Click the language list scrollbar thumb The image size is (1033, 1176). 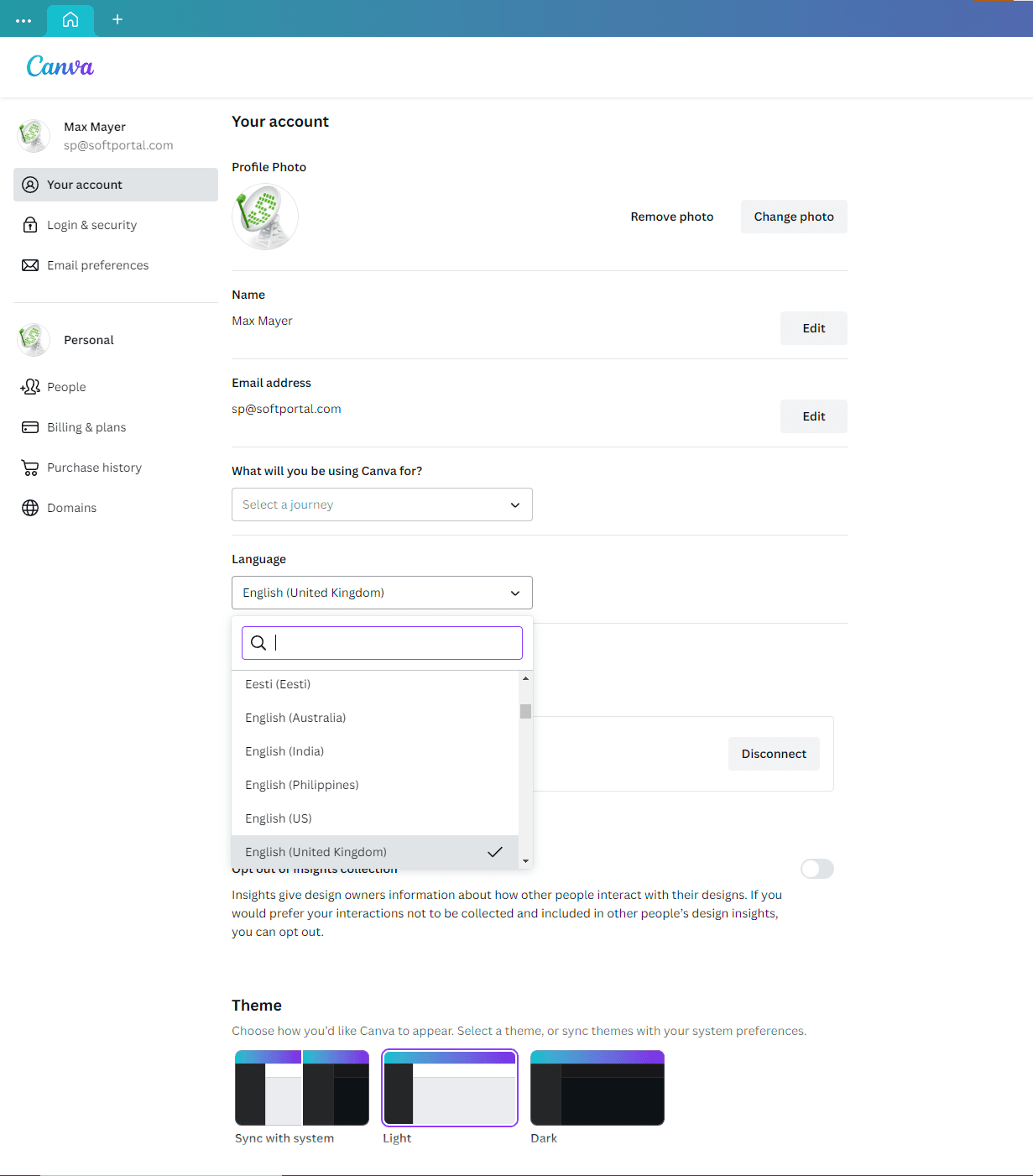[525, 712]
